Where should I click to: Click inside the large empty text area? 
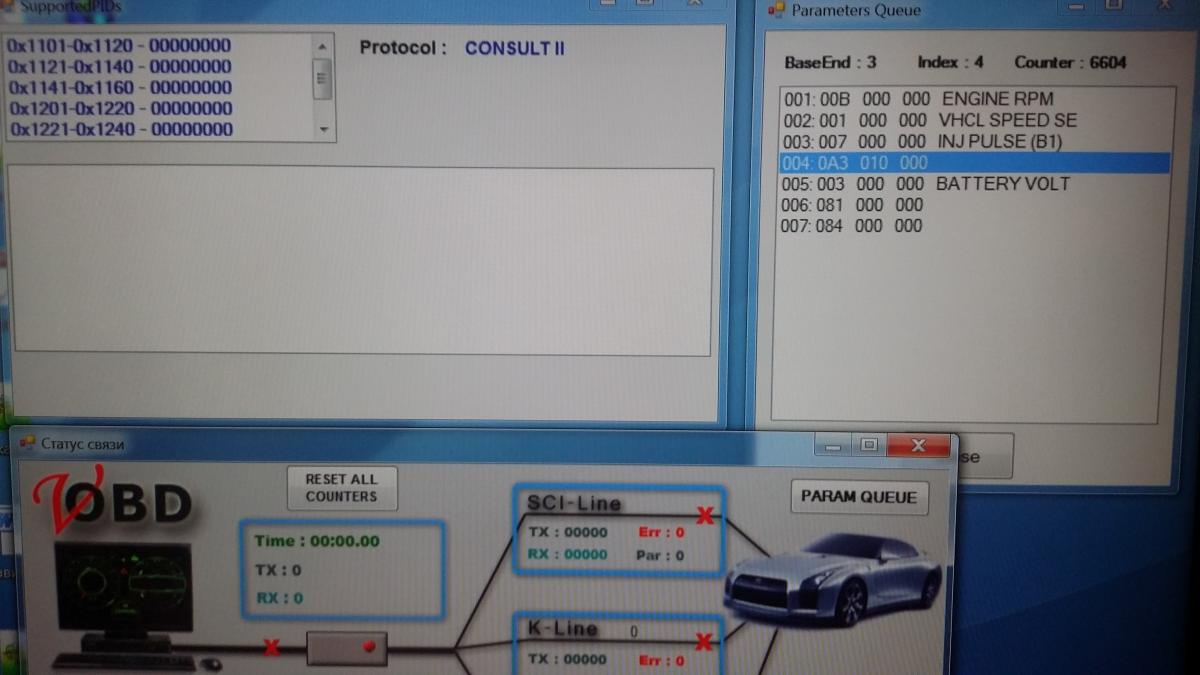[360, 260]
